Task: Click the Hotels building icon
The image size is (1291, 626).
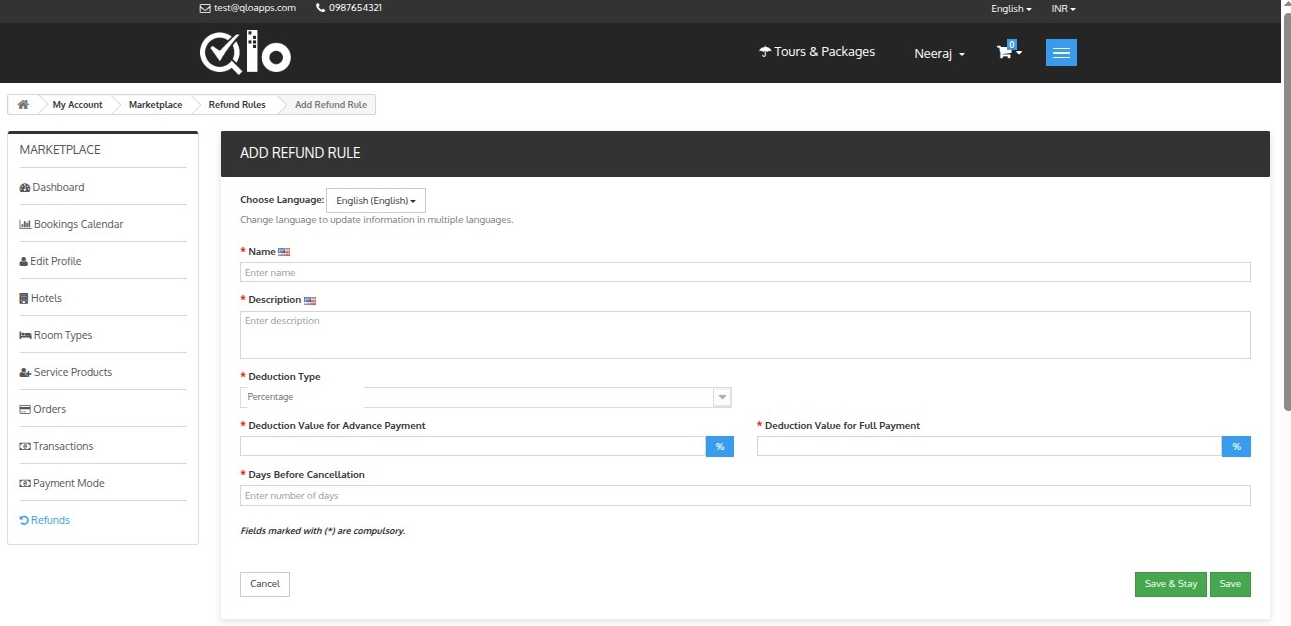Action: click(x=24, y=298)
